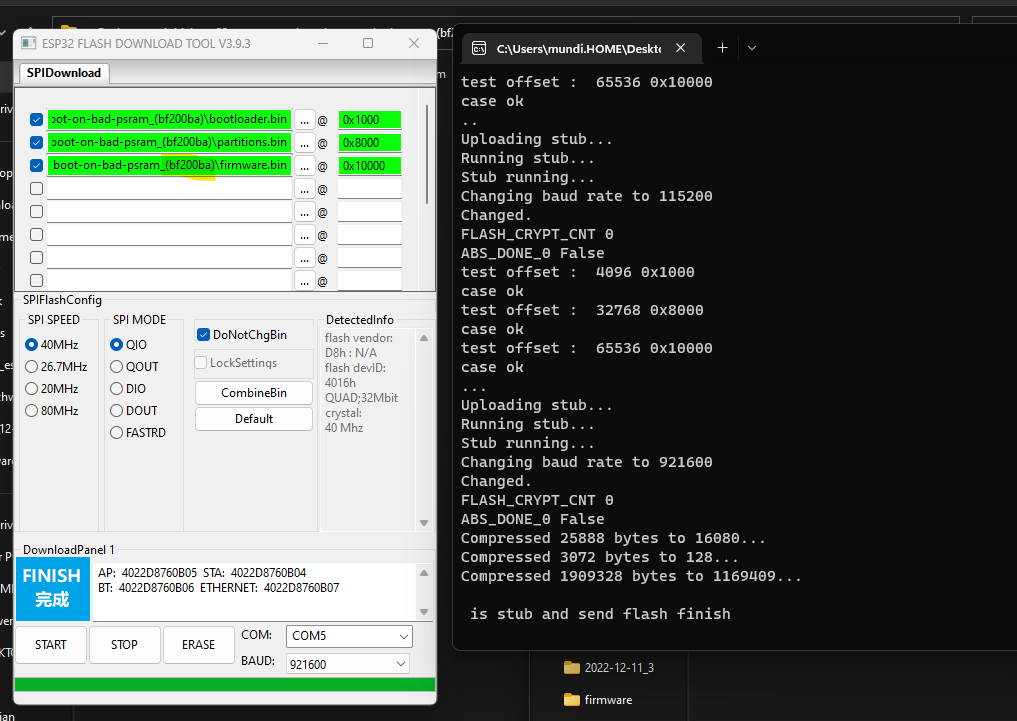Open the BAUD dropdown showing 921600
This screenshot has height=721, width=1017.
click(348, 664)
